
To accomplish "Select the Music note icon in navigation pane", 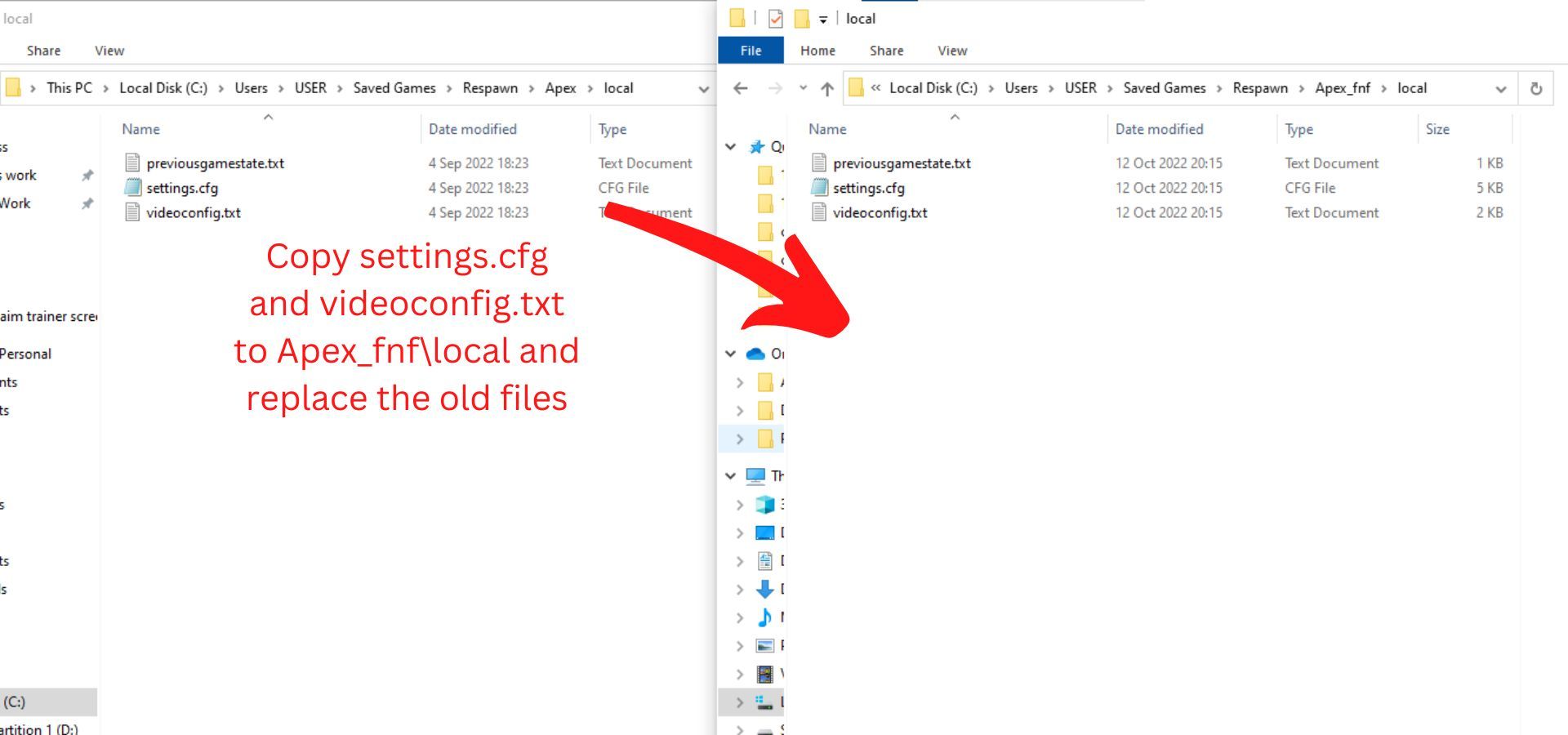I will (764, 617).
